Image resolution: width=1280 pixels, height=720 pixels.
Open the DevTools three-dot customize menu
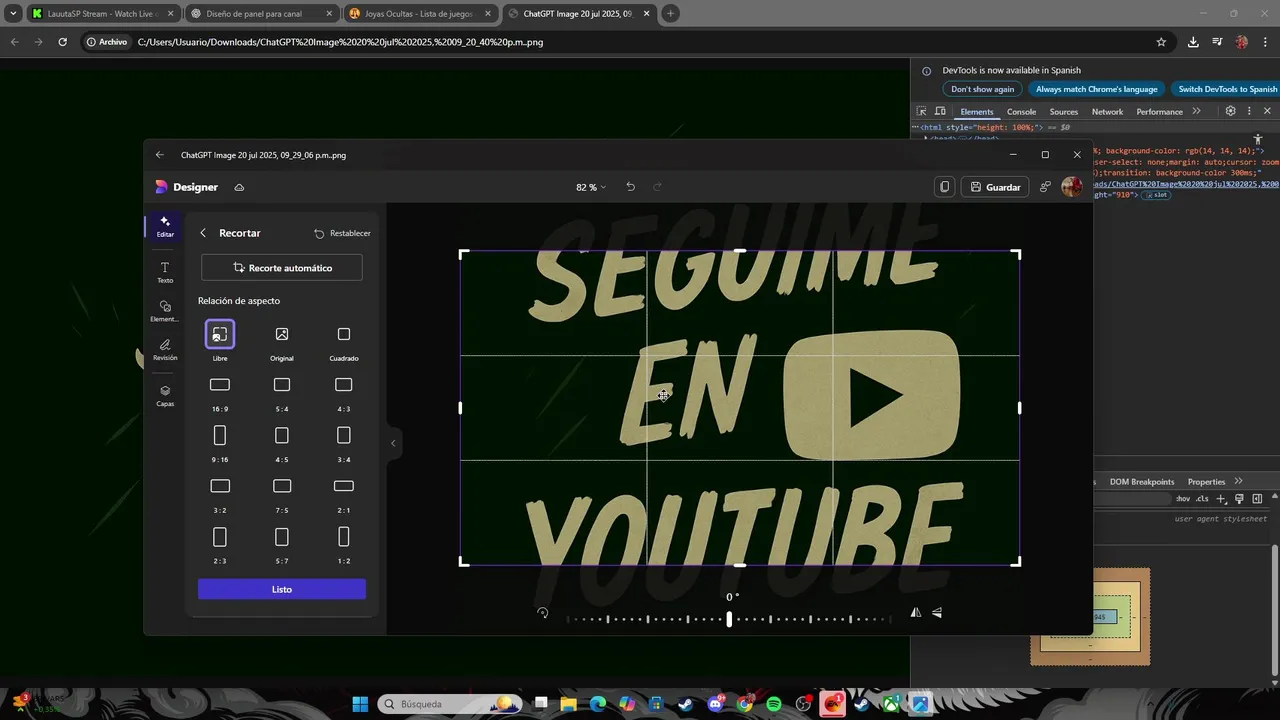[1249, 111]
